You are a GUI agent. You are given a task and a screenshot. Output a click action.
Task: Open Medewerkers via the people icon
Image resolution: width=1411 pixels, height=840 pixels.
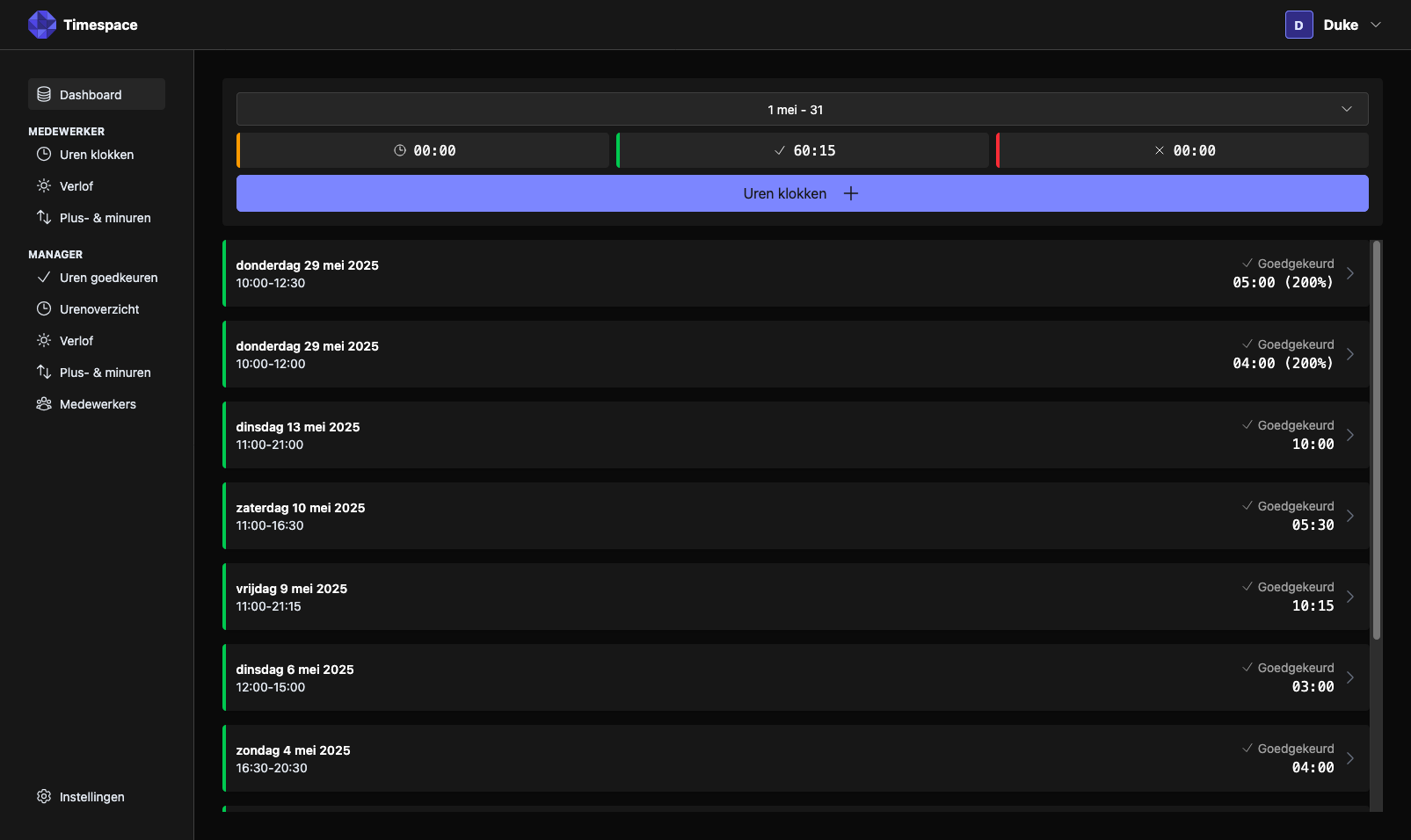click(43, 403)
